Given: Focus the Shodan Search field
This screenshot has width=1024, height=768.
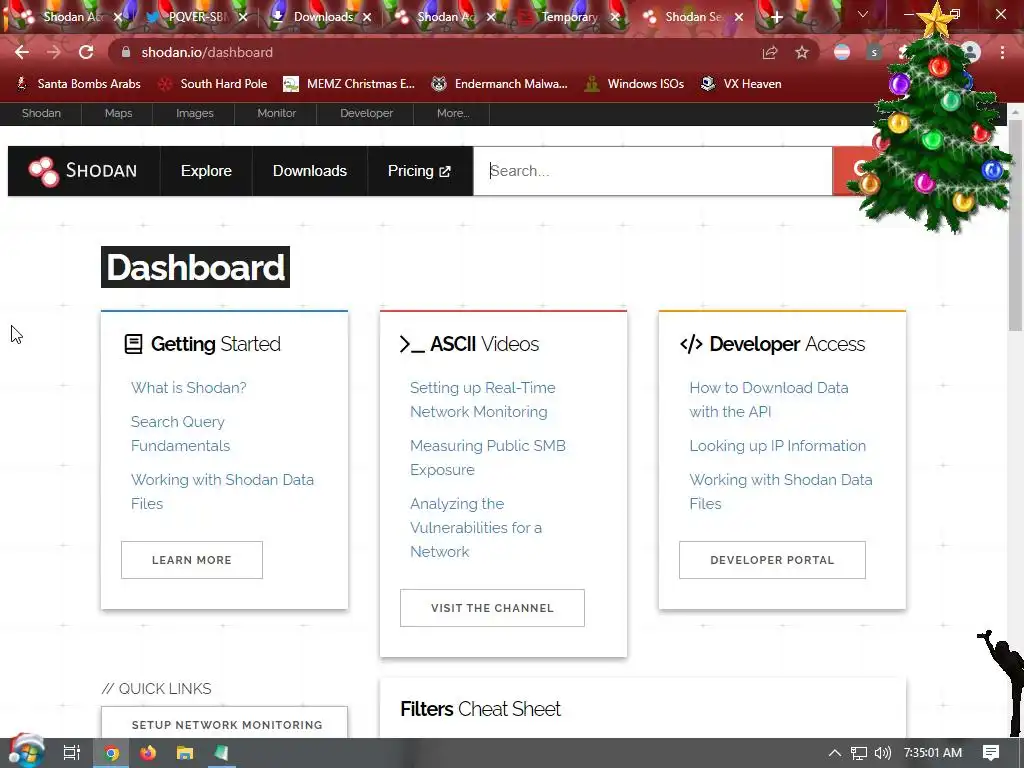Looking at the screenshot, I should 652,171.
